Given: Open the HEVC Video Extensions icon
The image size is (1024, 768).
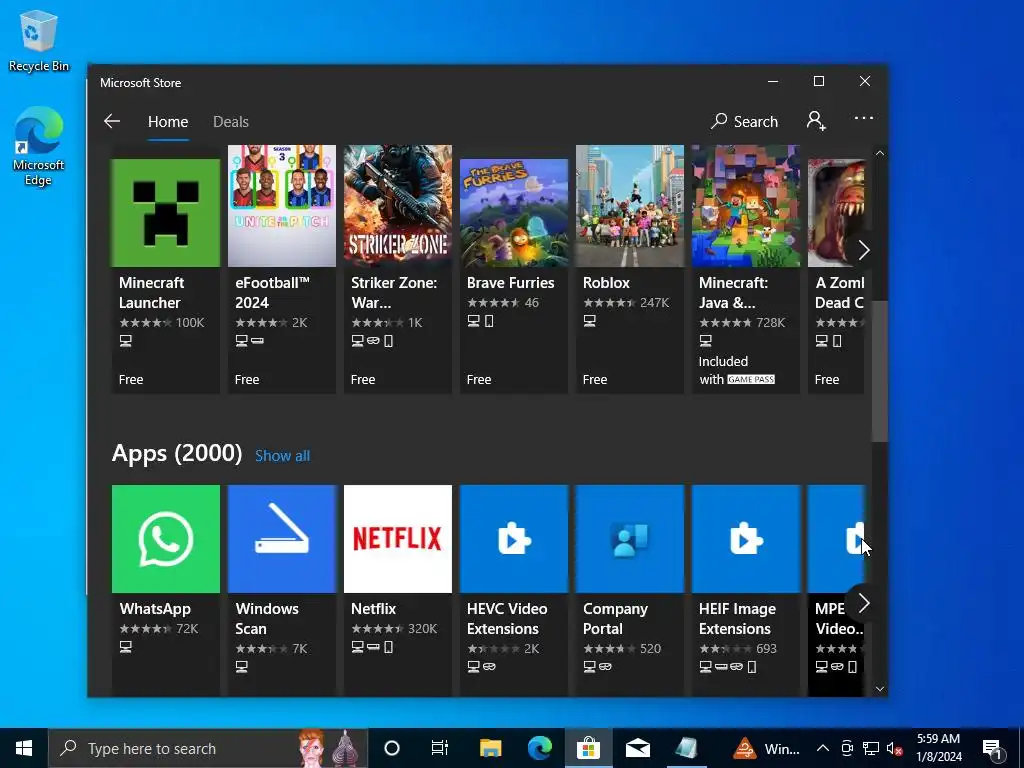Looking at the screenshot, I should point(514,539).
